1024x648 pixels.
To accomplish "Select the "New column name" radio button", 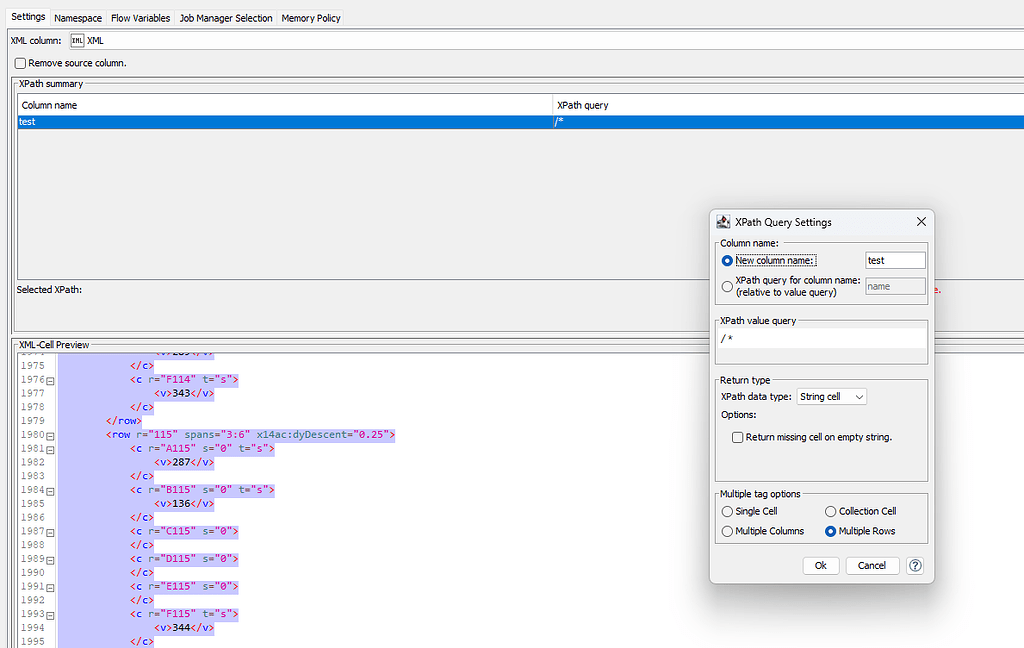I will click(x=729, y=260).
